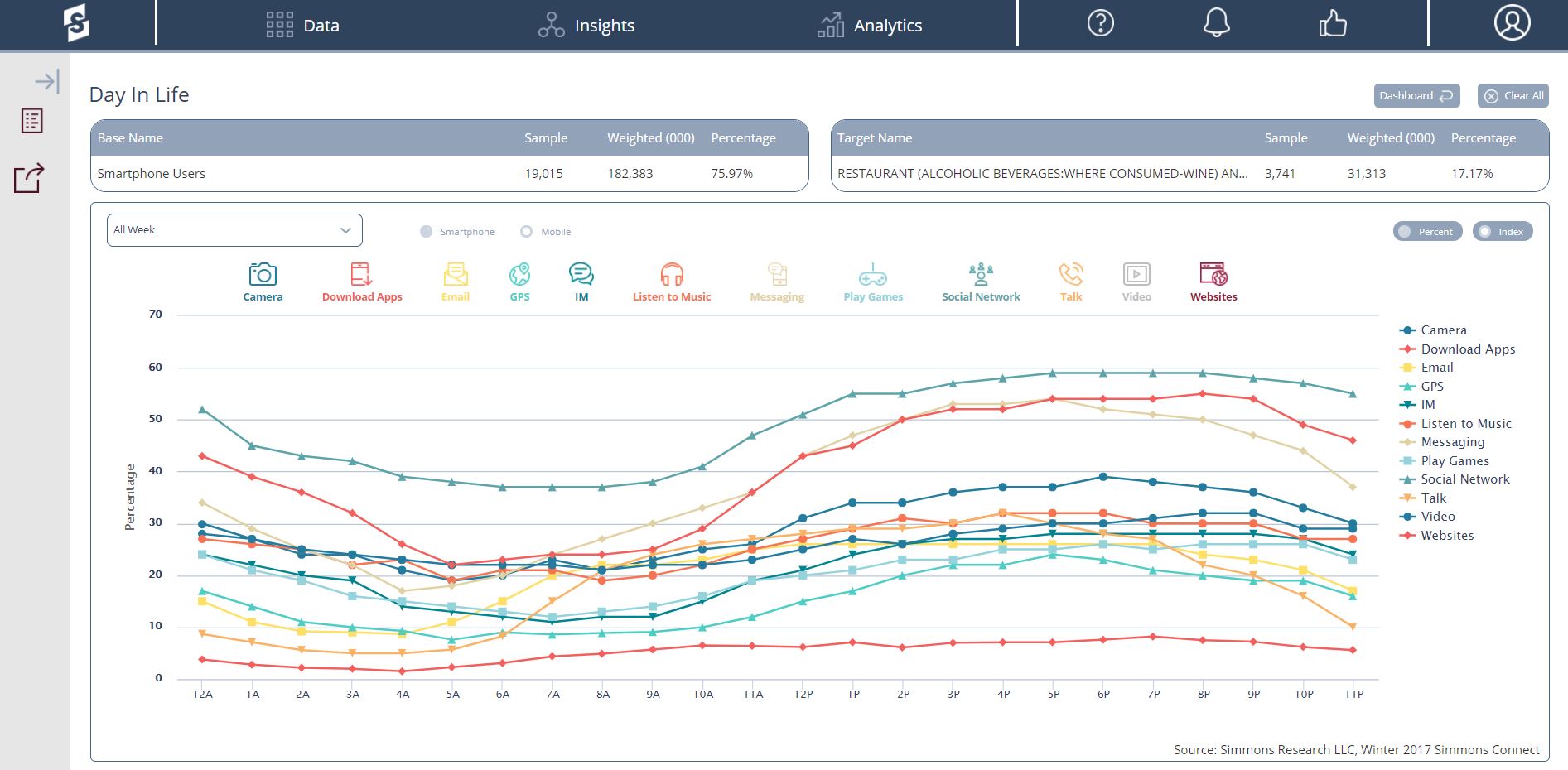Open the report list sidebar icon
The image size is (1568, 770).
[32, 121]
